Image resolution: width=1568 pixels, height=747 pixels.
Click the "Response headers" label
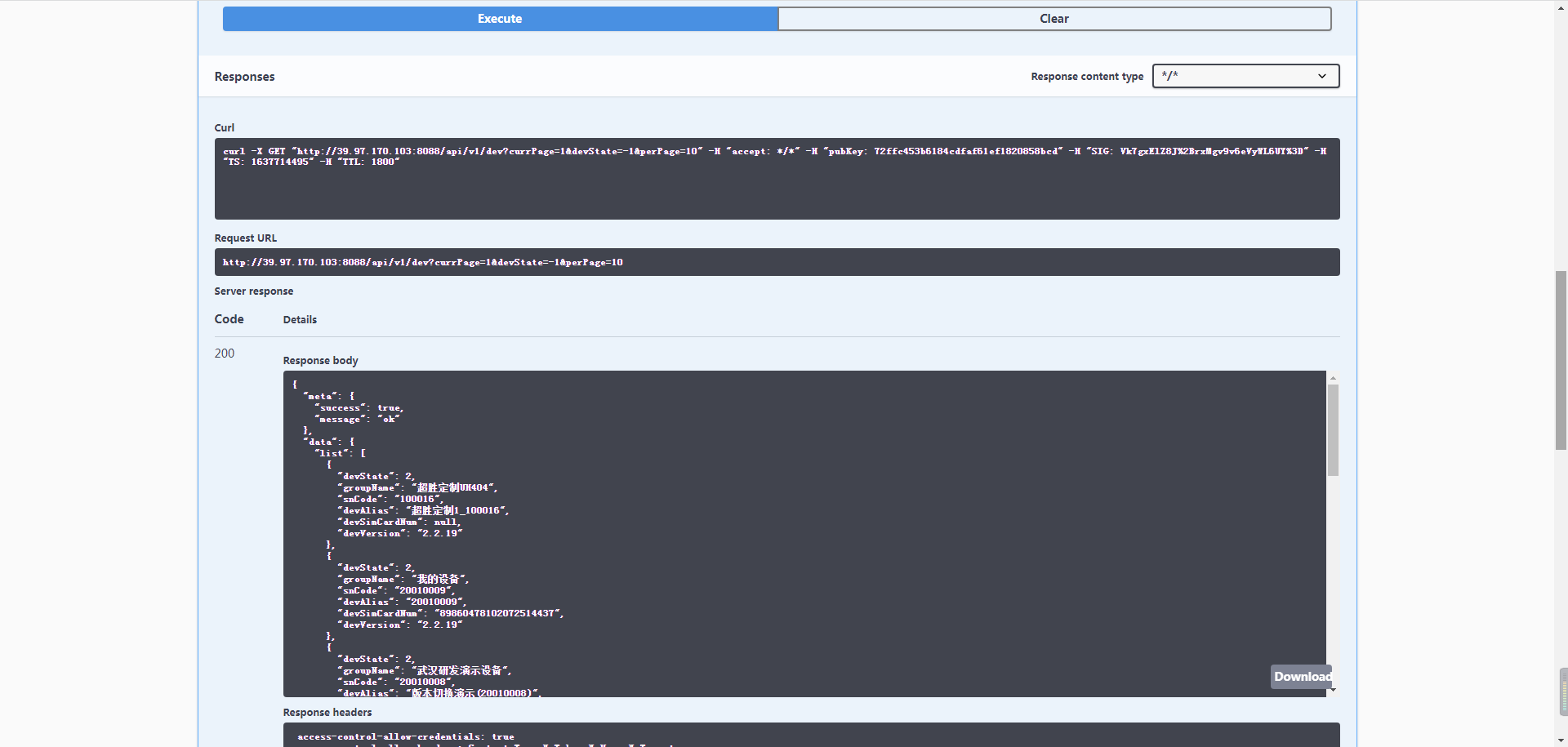point(327,713)
